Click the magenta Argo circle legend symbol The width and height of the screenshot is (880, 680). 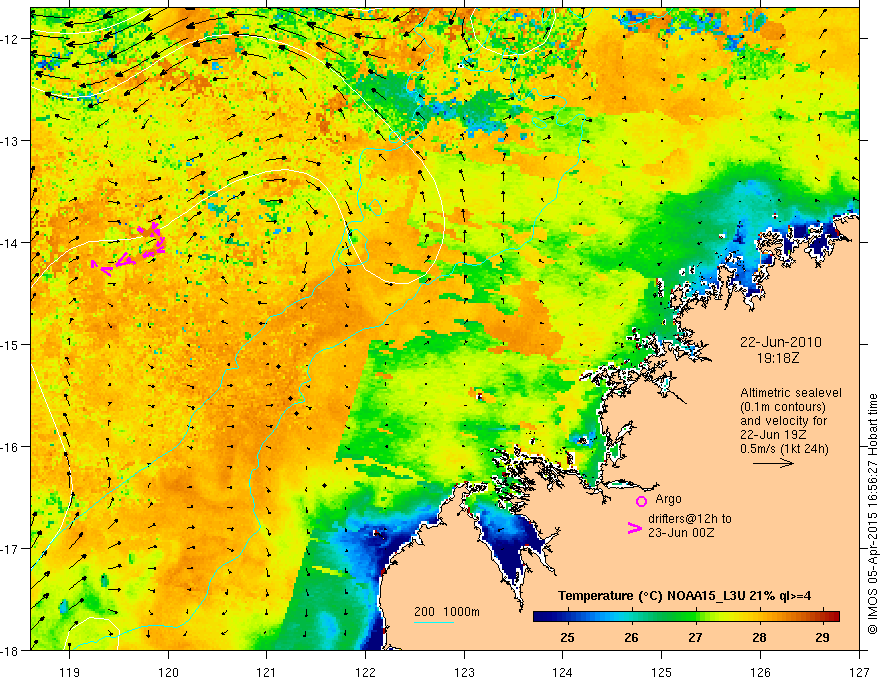(x=641, y=501)
